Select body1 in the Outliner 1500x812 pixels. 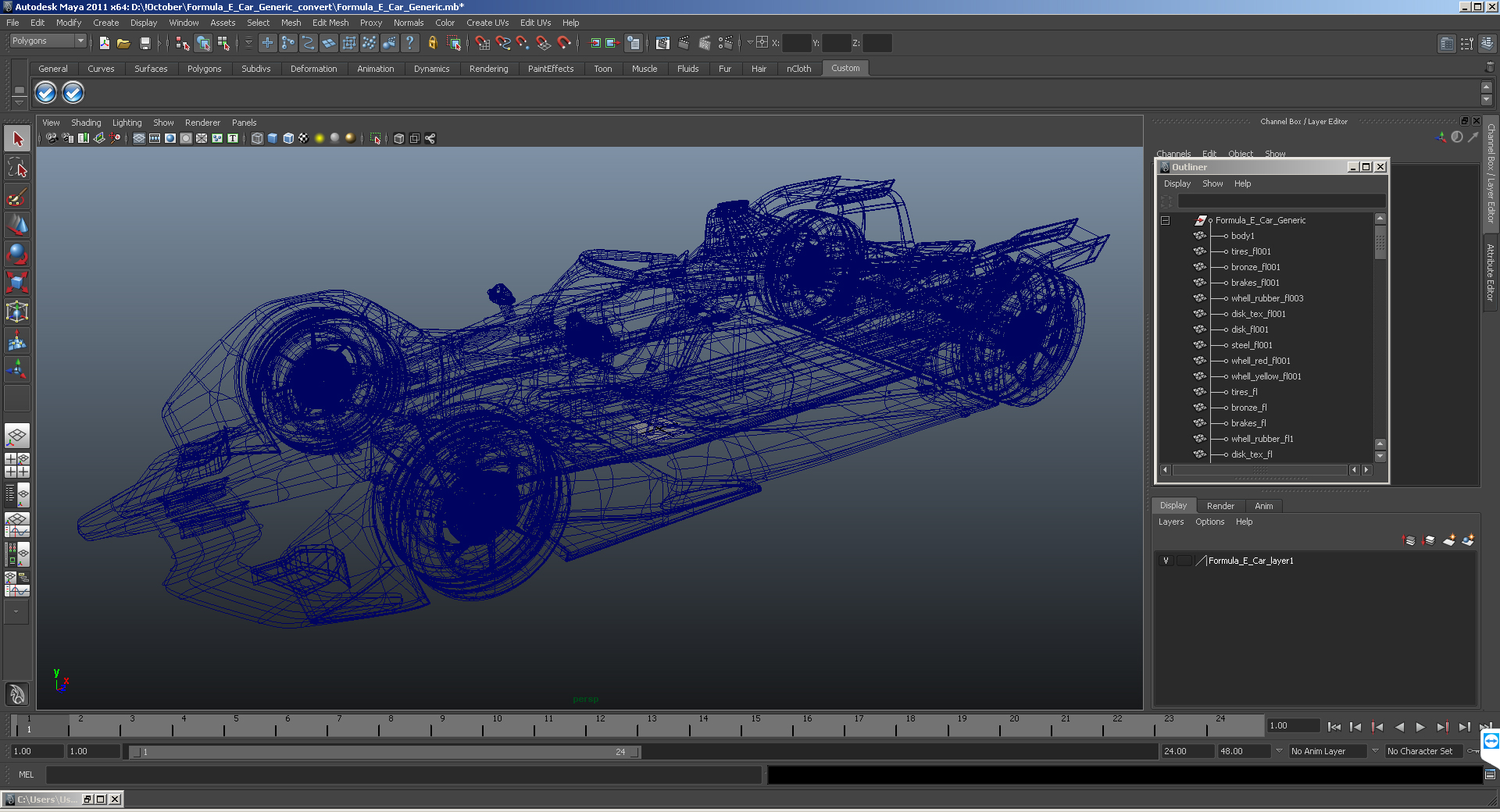(1242, 236)
